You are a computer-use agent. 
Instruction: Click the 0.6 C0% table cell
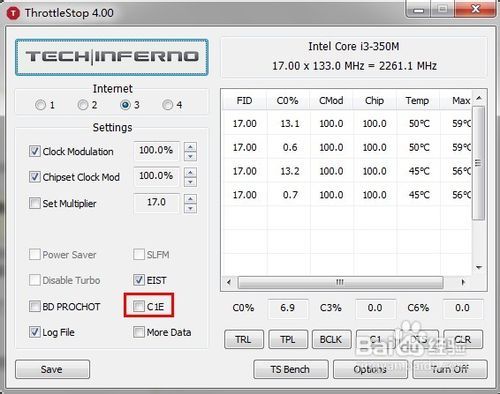click(289, 147)
